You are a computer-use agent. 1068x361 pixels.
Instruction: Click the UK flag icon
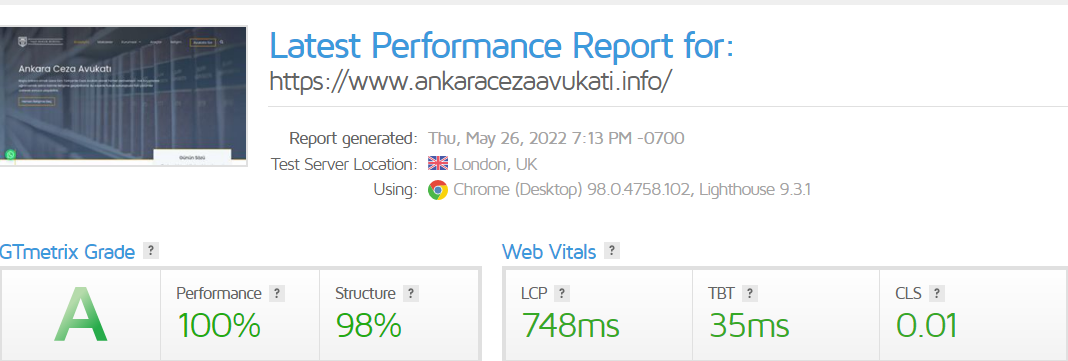(437, 163)
